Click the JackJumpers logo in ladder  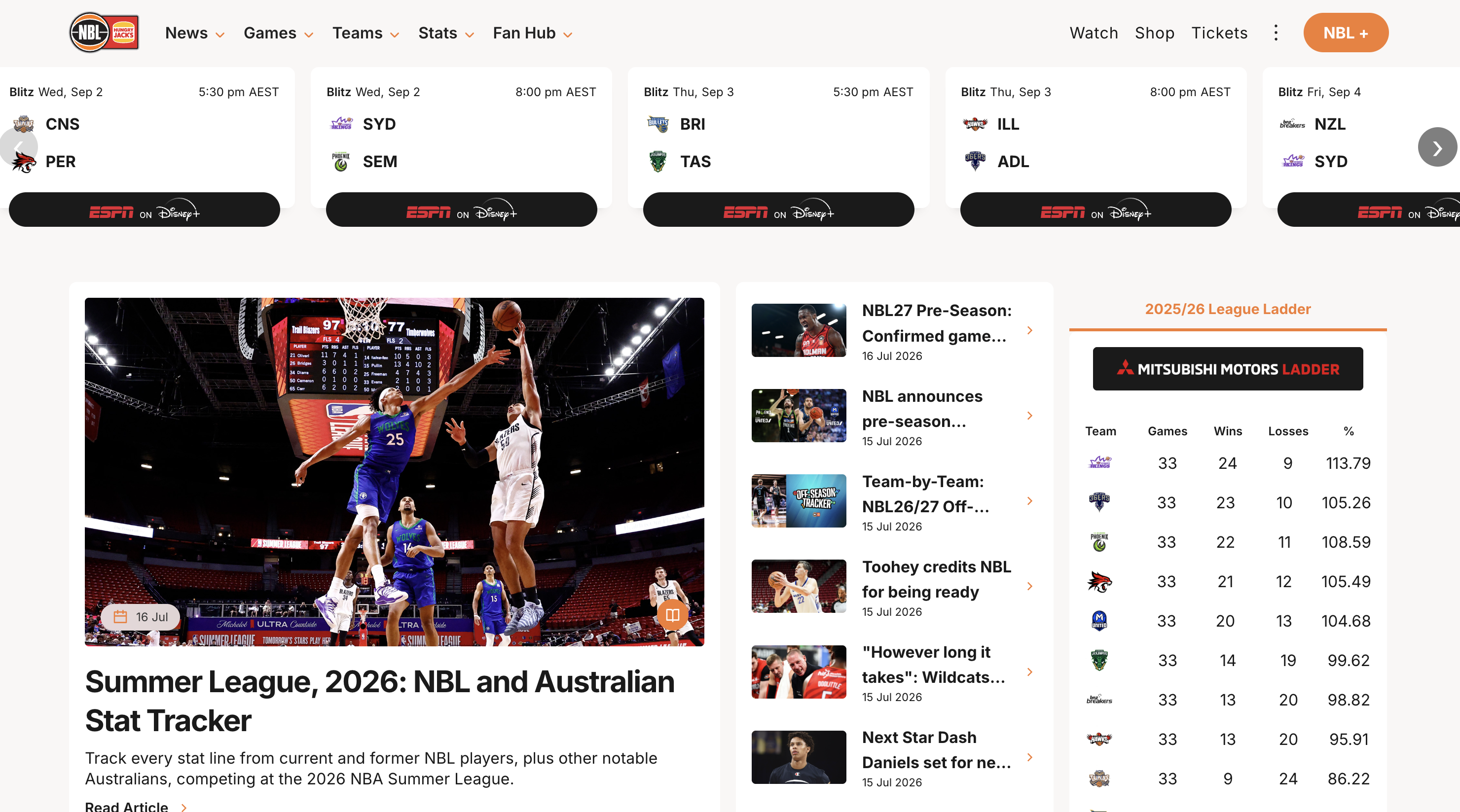(1099, 660)
